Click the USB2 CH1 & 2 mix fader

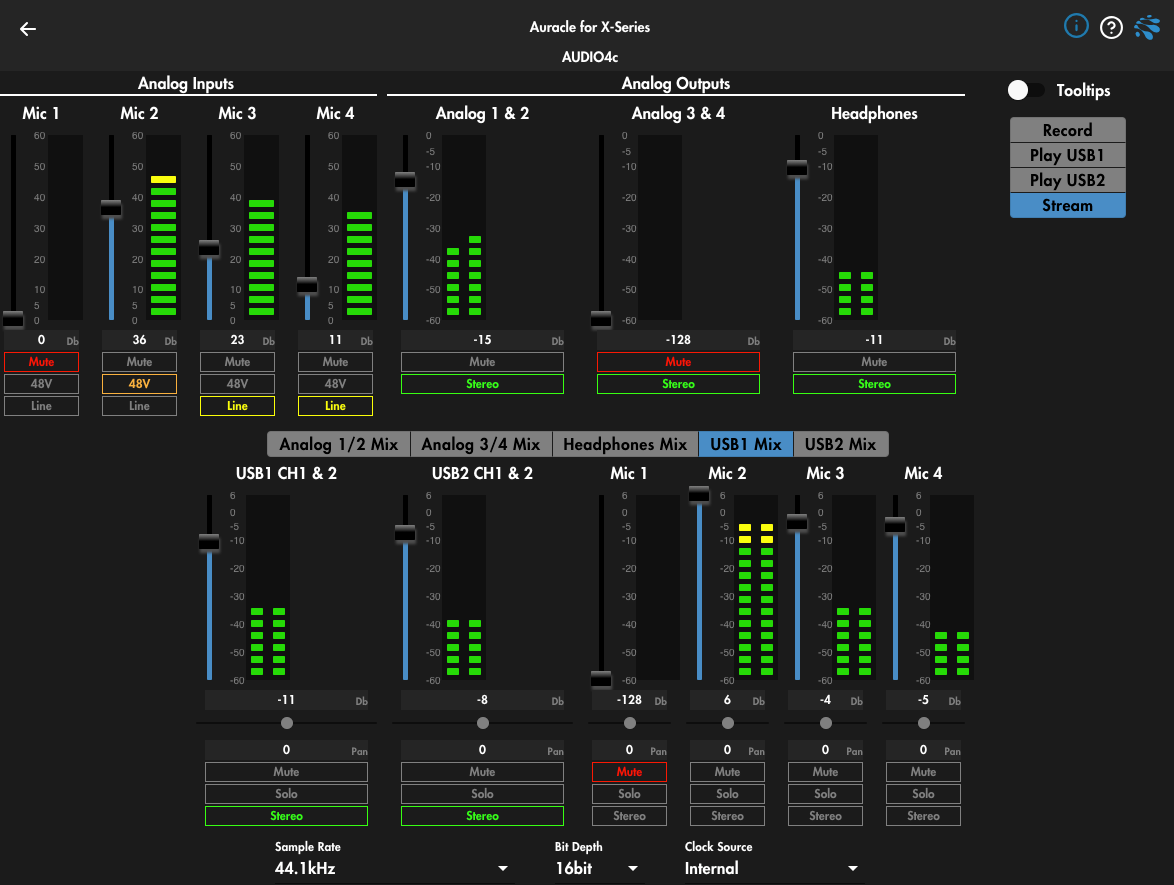pyautogui.click(x=405, y=533)
